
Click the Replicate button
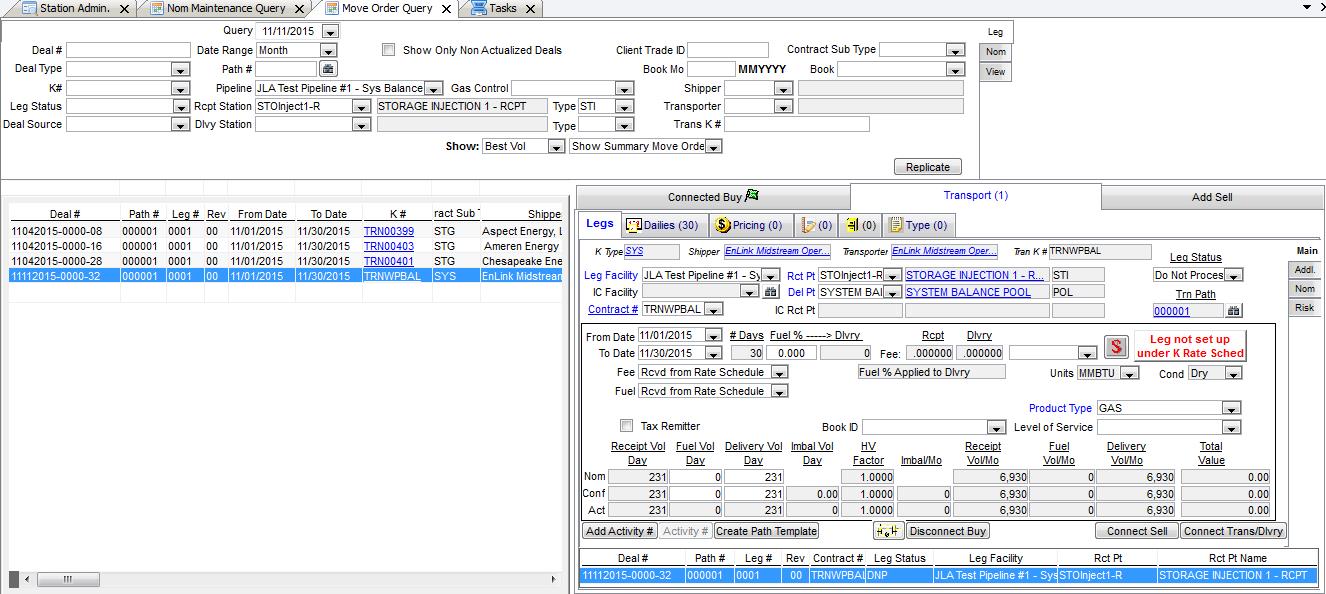(927, 167)
